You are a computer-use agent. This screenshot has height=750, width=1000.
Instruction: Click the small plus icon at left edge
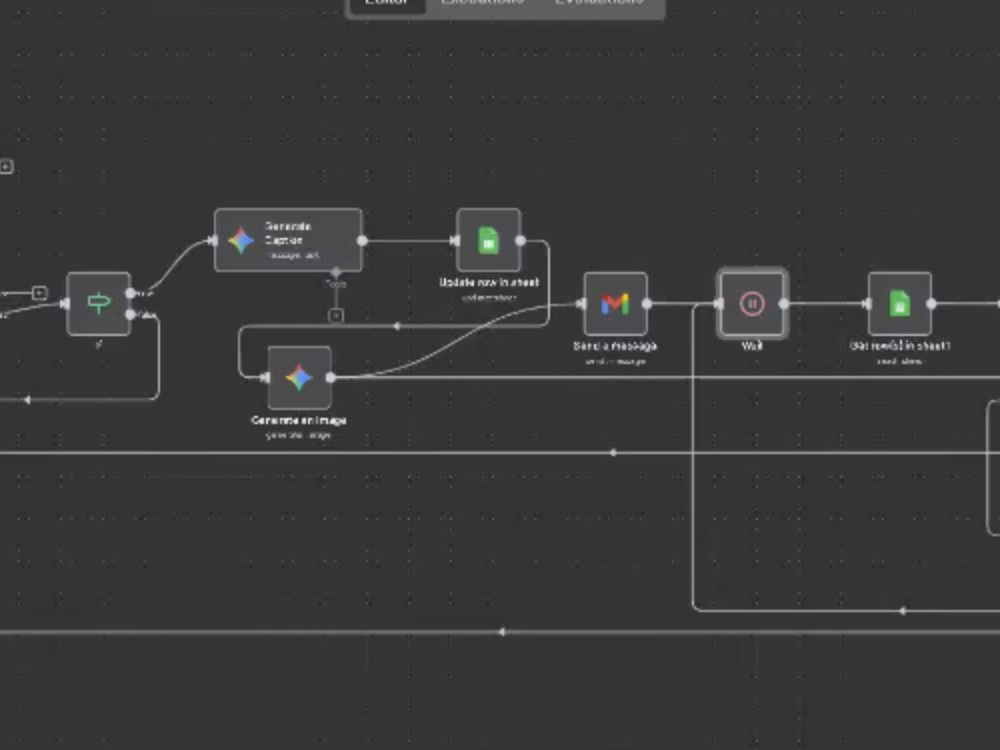click(x=6, y=166)
